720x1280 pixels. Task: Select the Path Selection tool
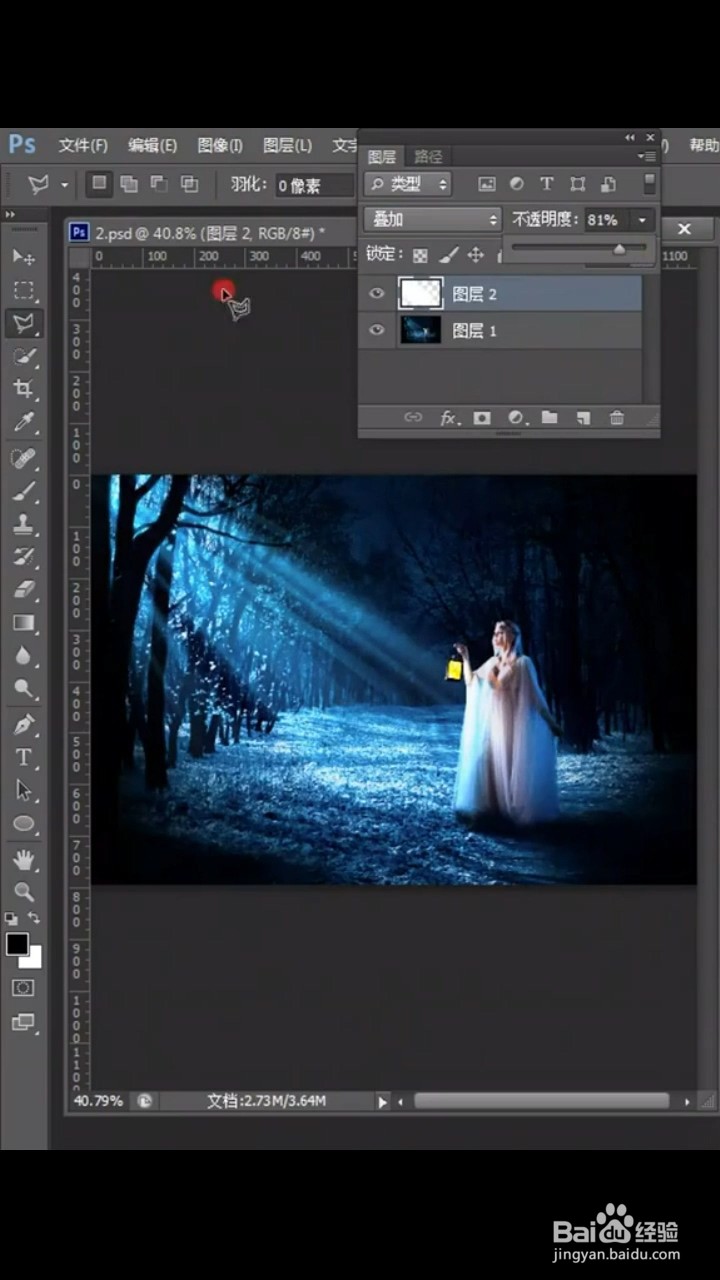24,791
